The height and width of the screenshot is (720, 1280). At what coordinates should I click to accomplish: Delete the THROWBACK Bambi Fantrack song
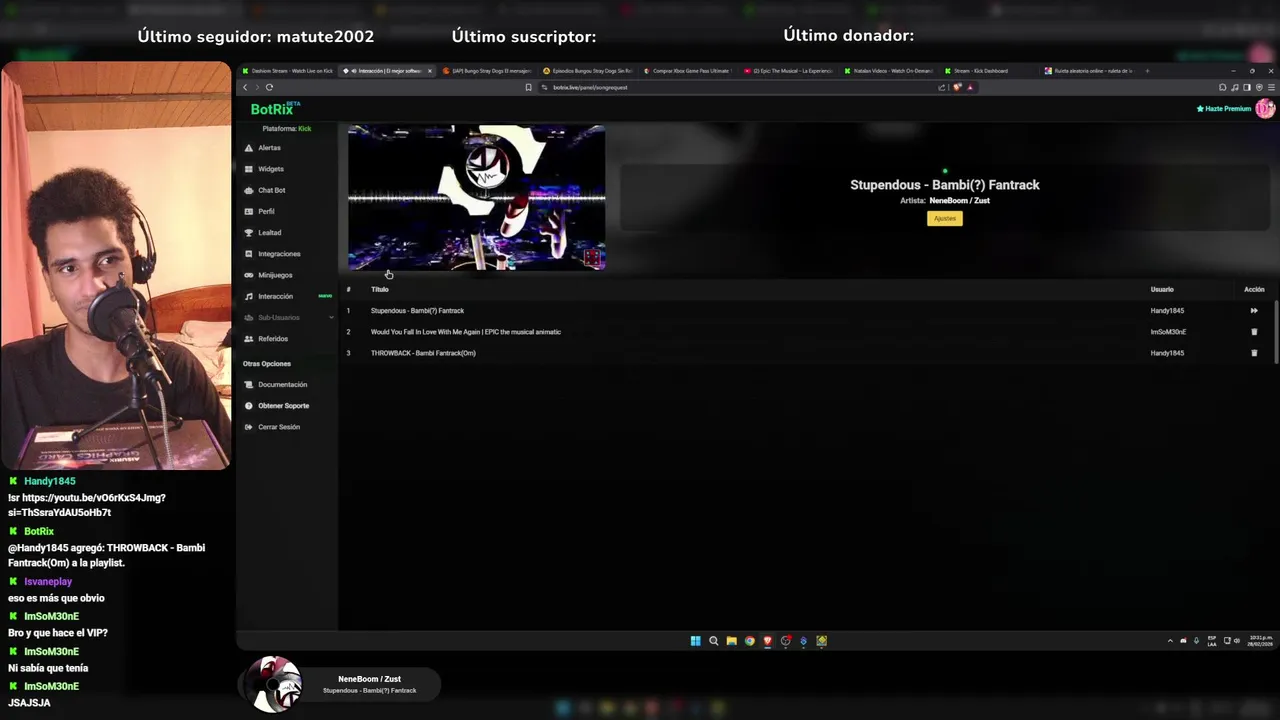click(x=1254, y=353)
